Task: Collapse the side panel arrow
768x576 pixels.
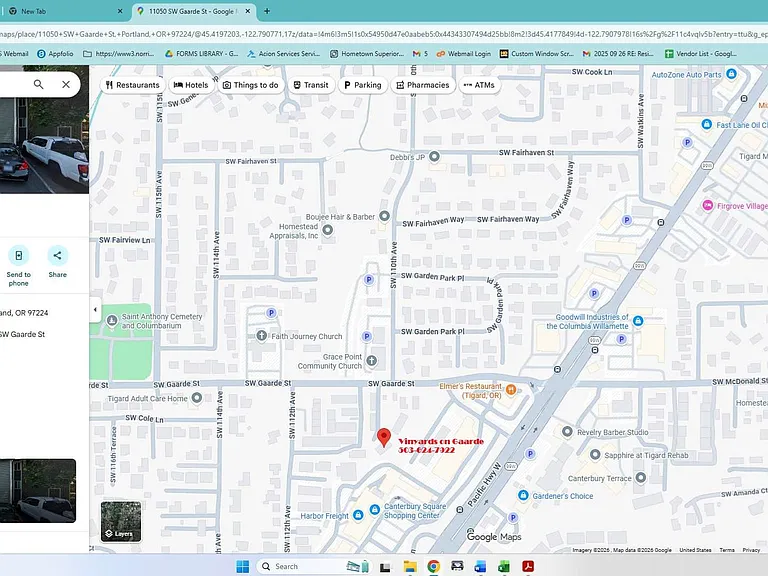Action: pos(95,310)
